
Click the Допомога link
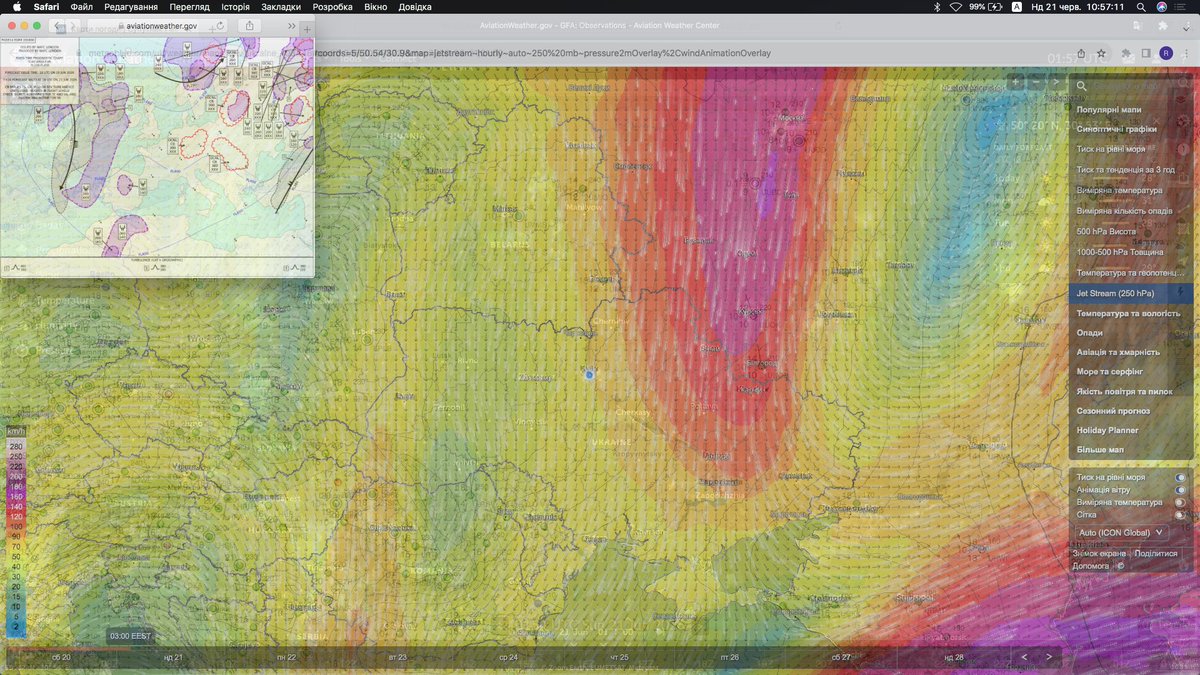tap(1091, 566)
